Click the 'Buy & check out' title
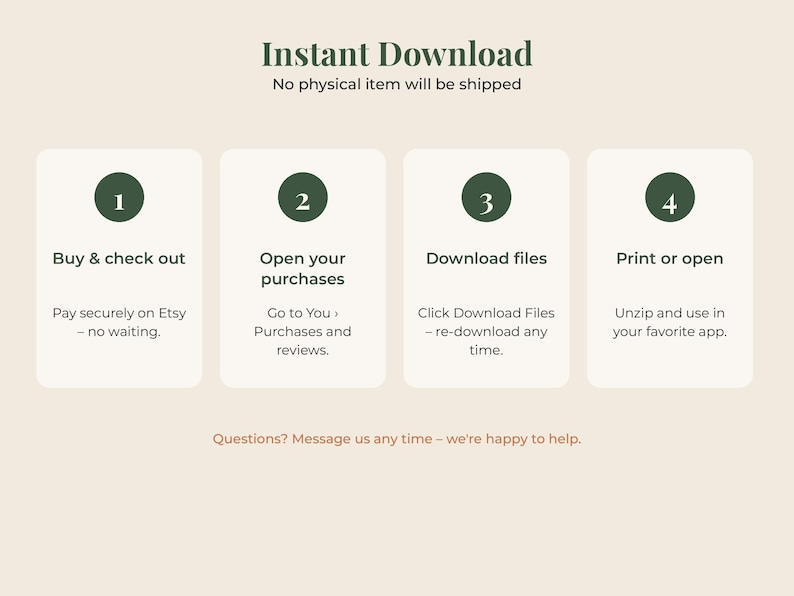The width and height of the screenshot is (794, 596). point(119,258)
